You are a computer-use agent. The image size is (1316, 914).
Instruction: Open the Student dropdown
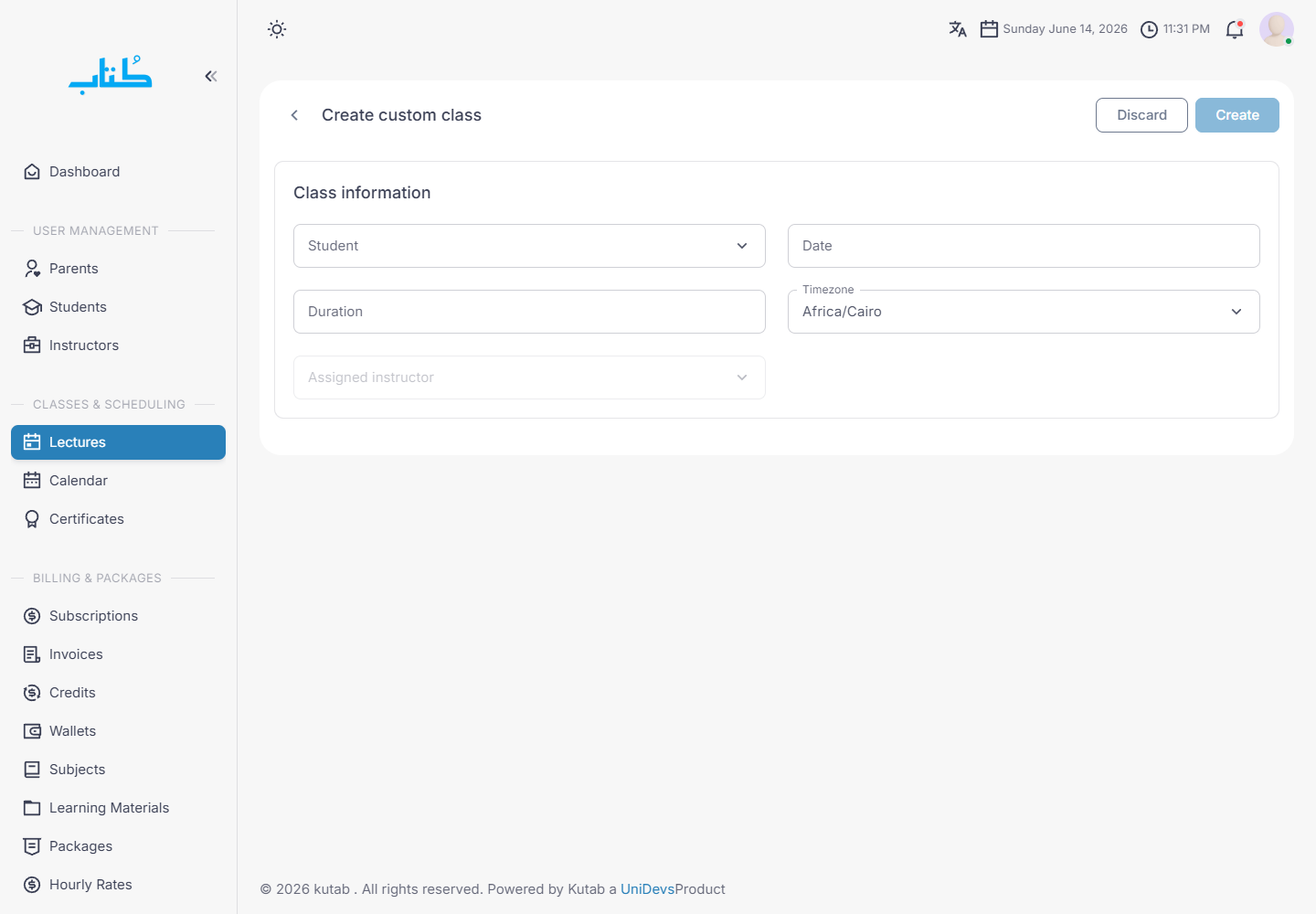[529, 246]
